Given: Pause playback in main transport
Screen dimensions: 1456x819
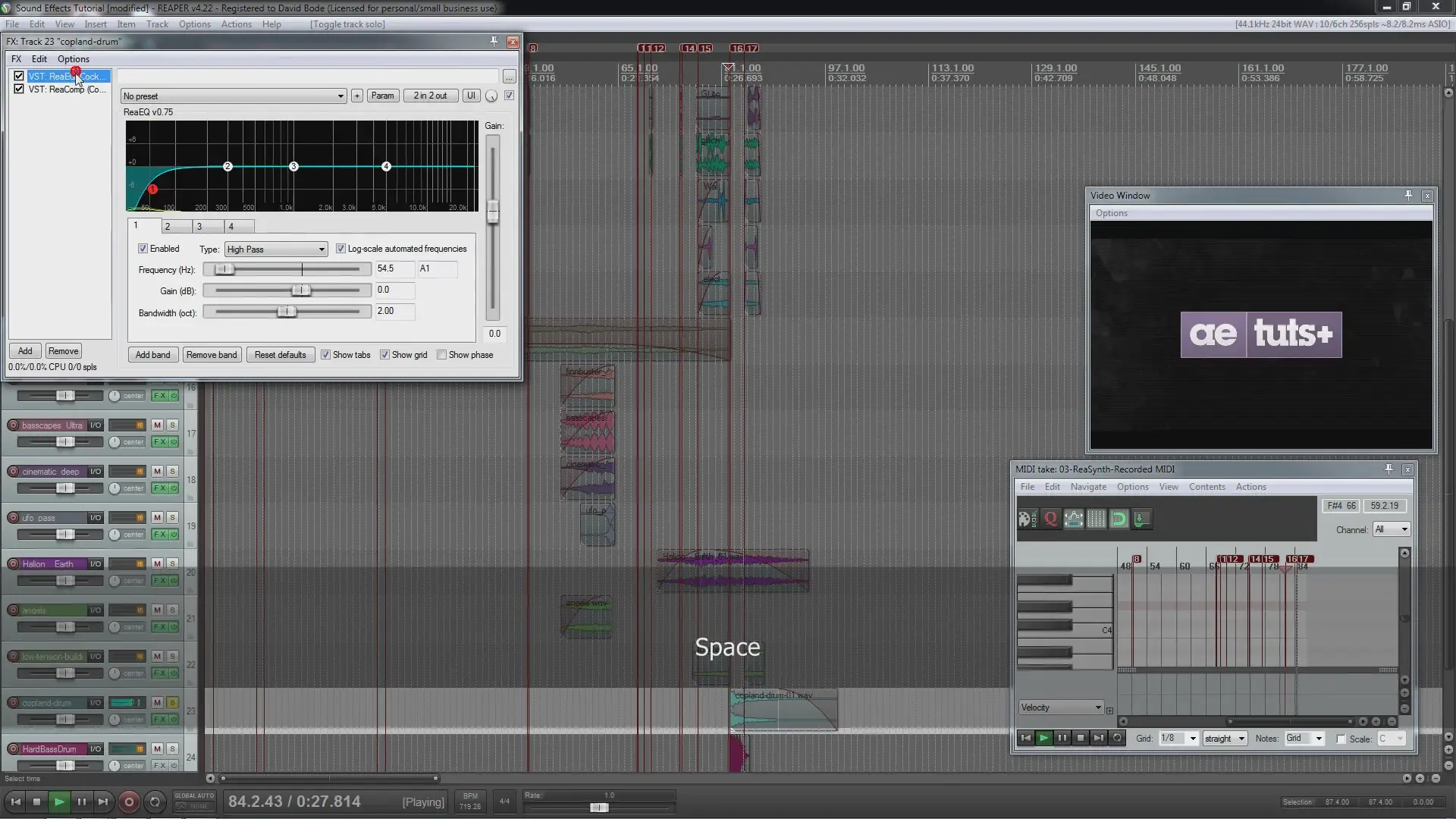Looking at the screenshot, I should 81,802.
